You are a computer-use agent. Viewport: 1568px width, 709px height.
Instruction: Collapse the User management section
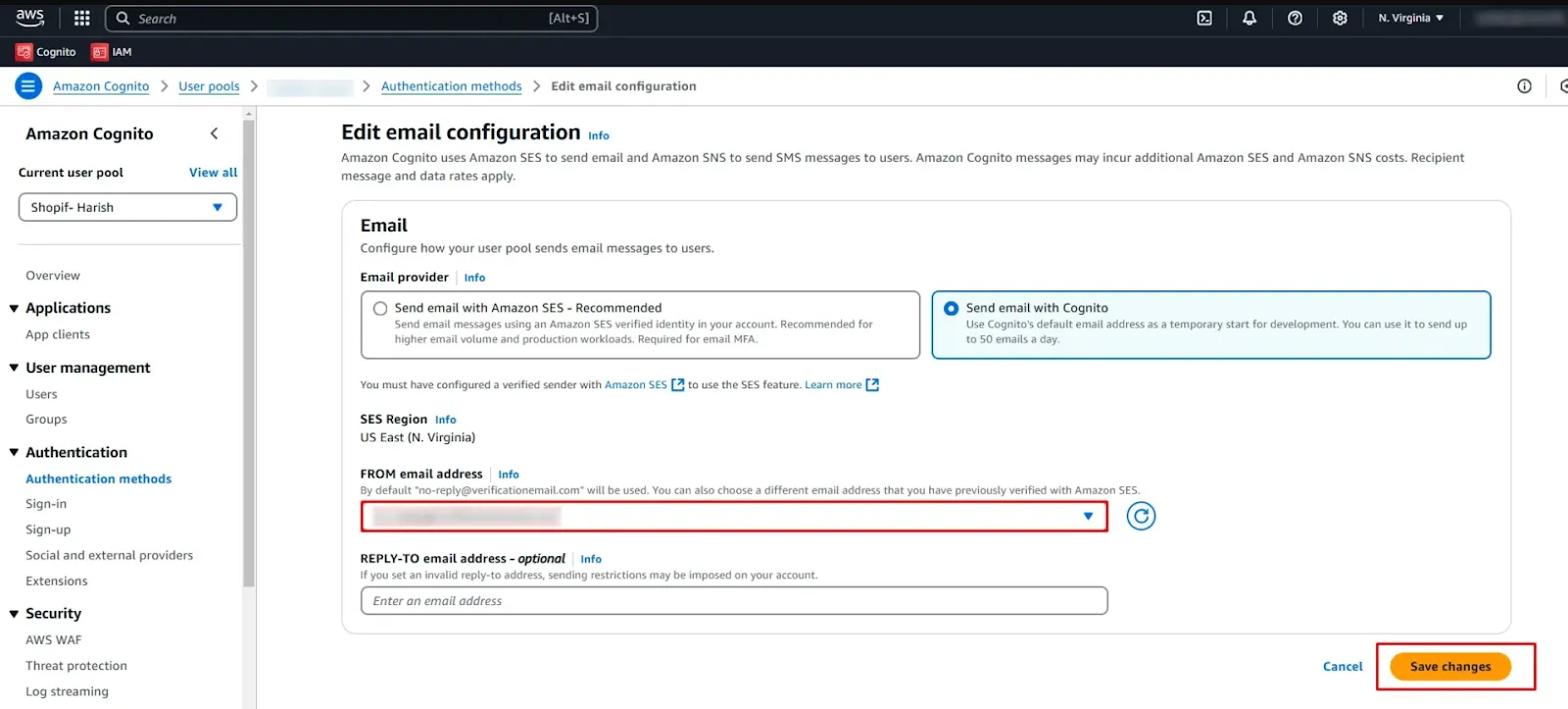coord(14,368)
